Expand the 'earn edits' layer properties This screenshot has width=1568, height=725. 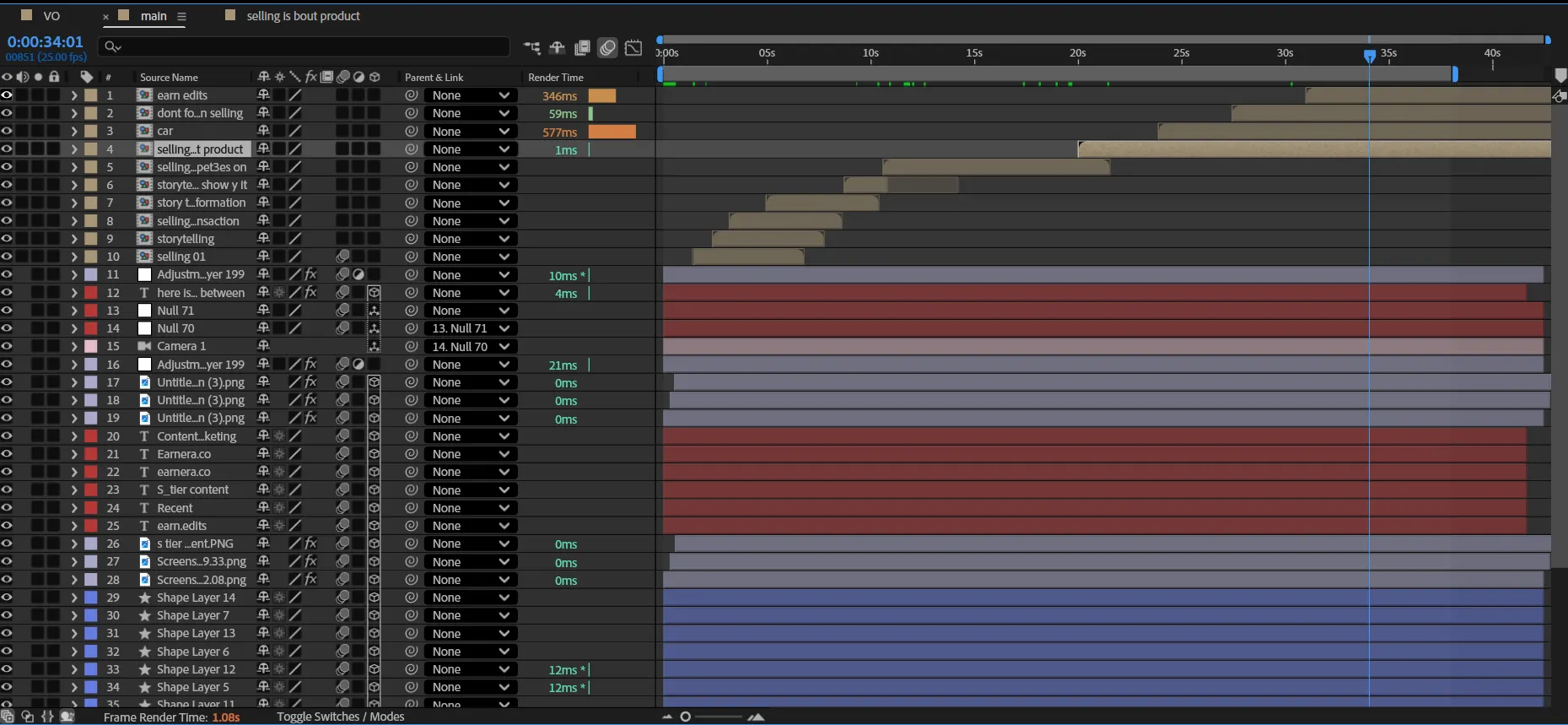tap(74, 95)
